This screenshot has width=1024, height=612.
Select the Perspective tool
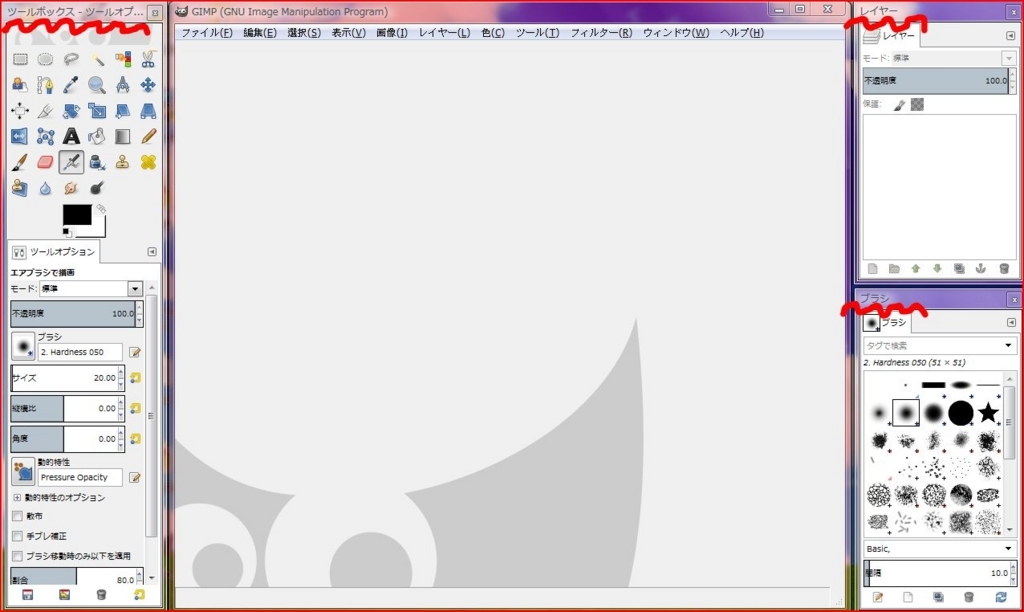(x=148, y=111)
